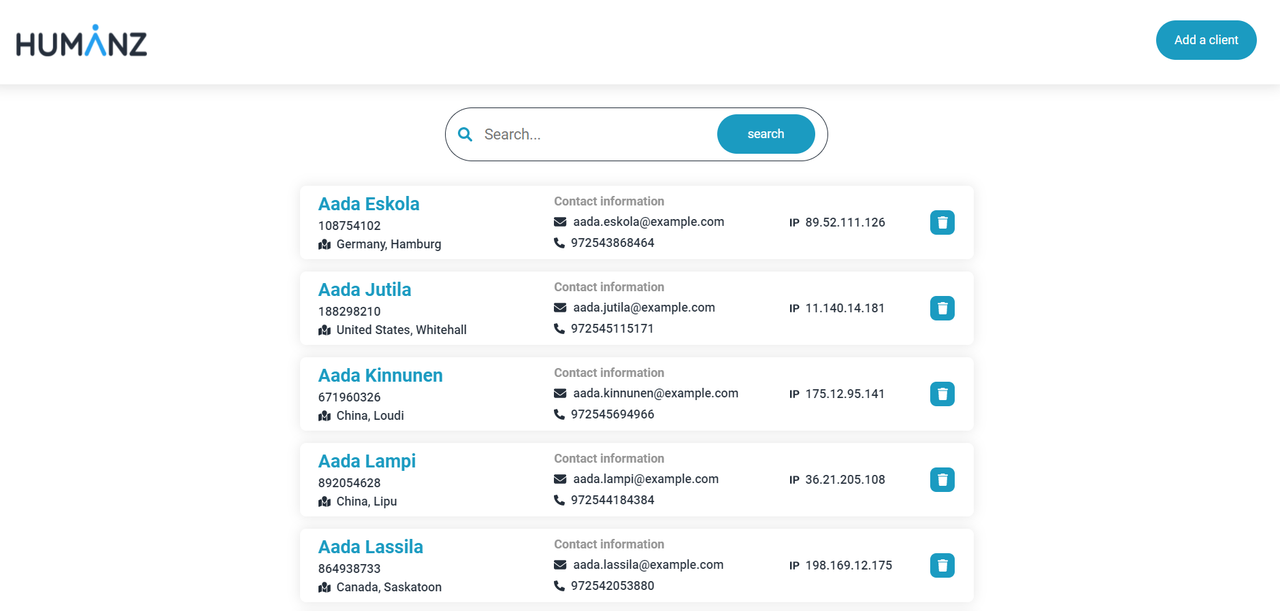Click phone number 972545115171
Screen dimensions: 1280x611
coord(613,329)
